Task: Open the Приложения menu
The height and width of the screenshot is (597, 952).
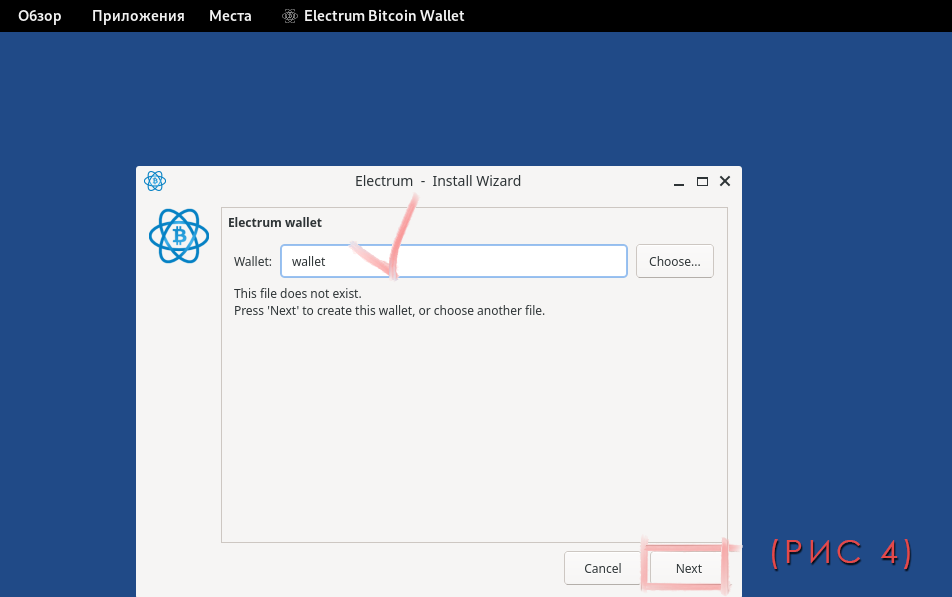Action: (x=138, y=16)
